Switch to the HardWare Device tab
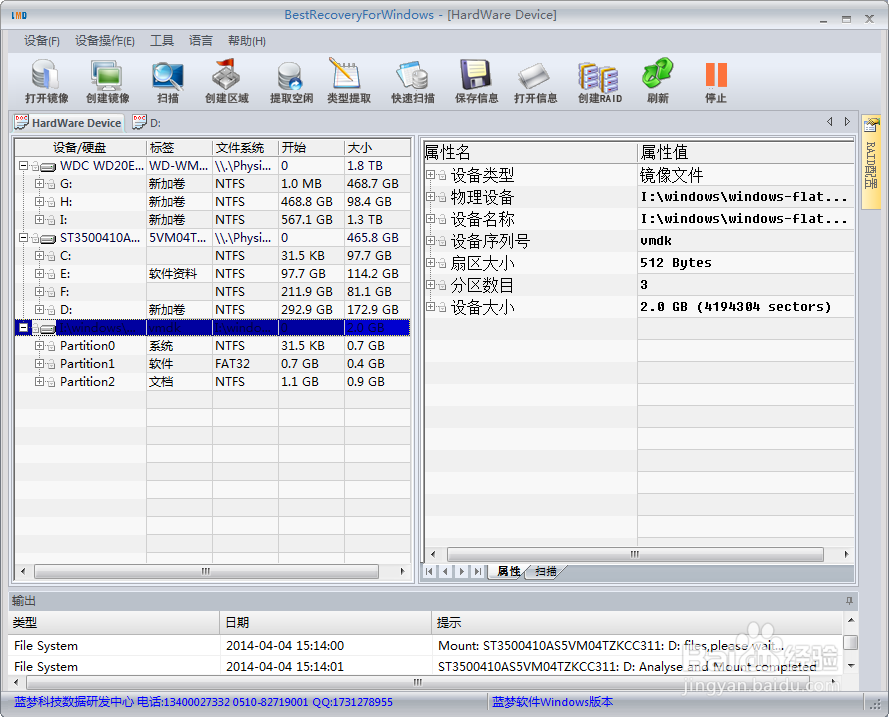 point(68,122)
